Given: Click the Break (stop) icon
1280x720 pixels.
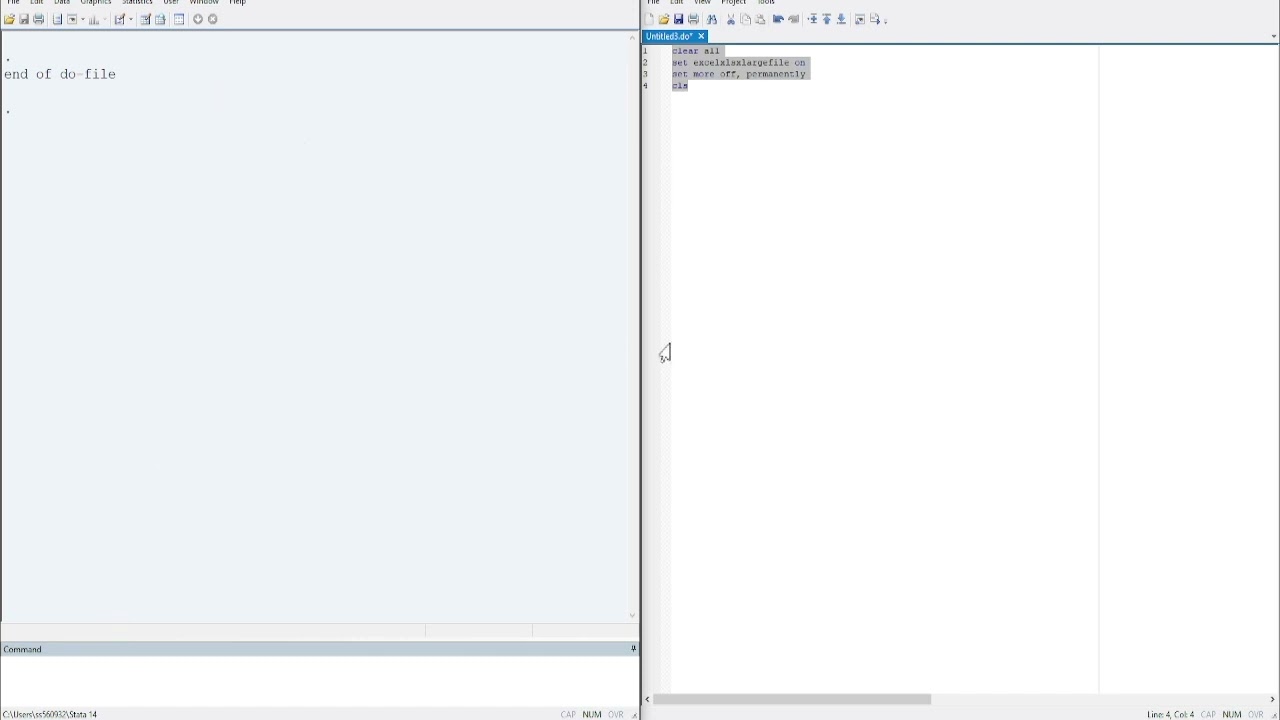Looking at the screenshot, I should pos(212,19).
